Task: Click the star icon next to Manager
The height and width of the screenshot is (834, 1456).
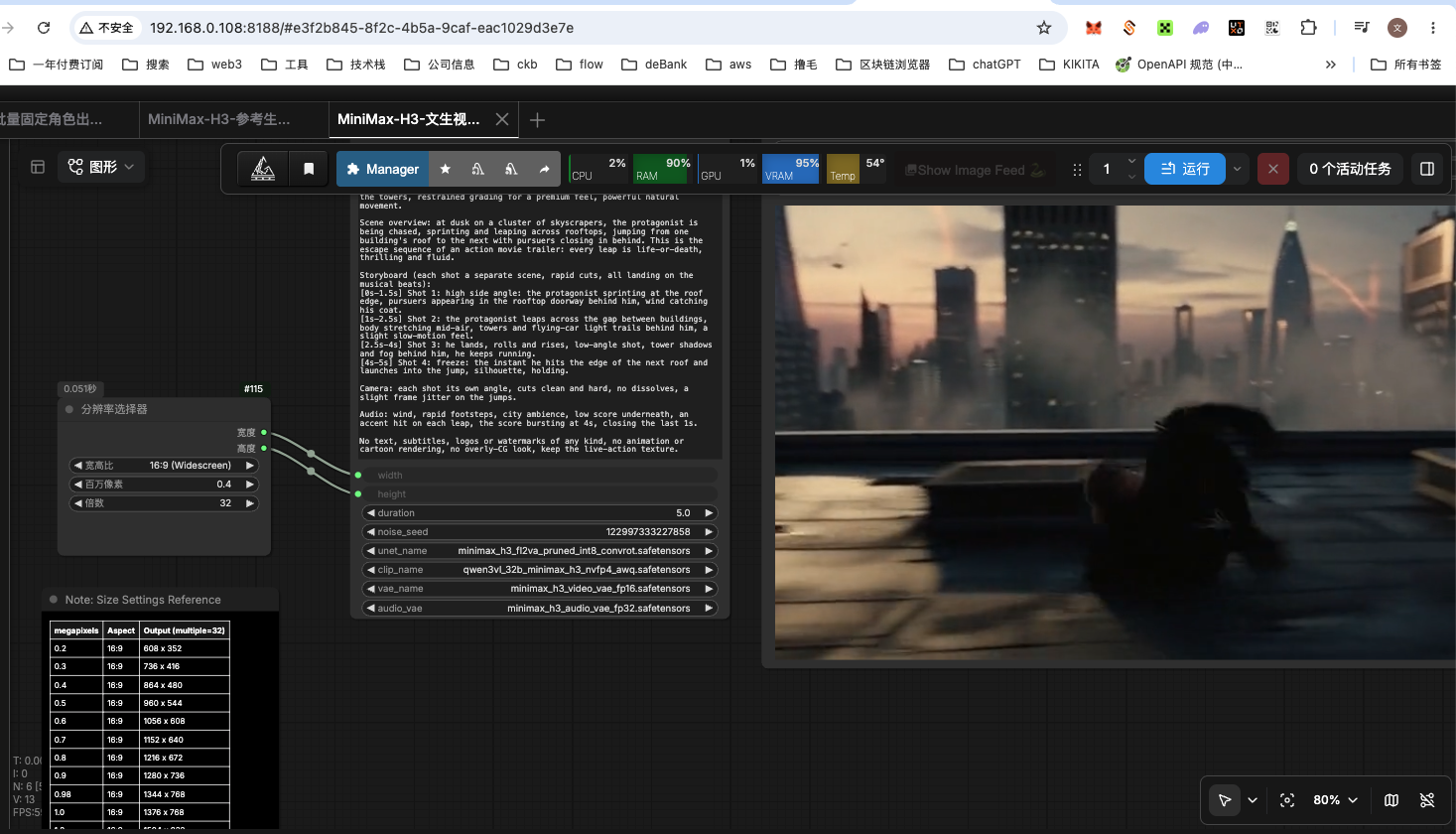Action: [x=446, y=169]
